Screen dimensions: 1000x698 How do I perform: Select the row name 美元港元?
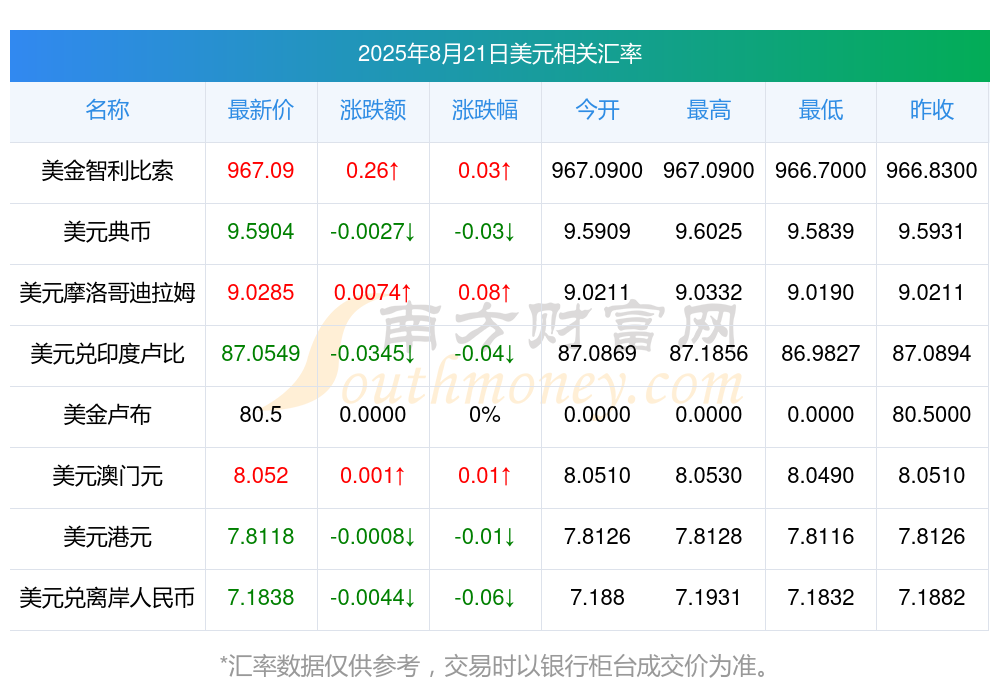[x=107, y=537]
